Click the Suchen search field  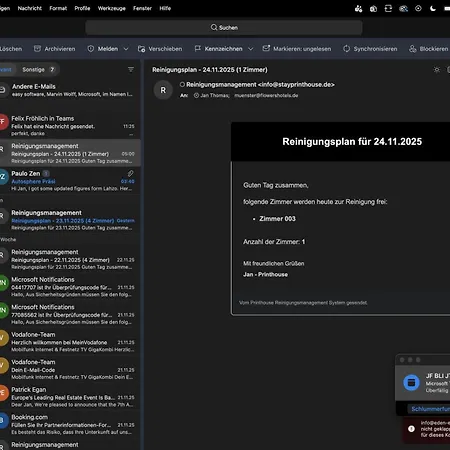point(224,28)
